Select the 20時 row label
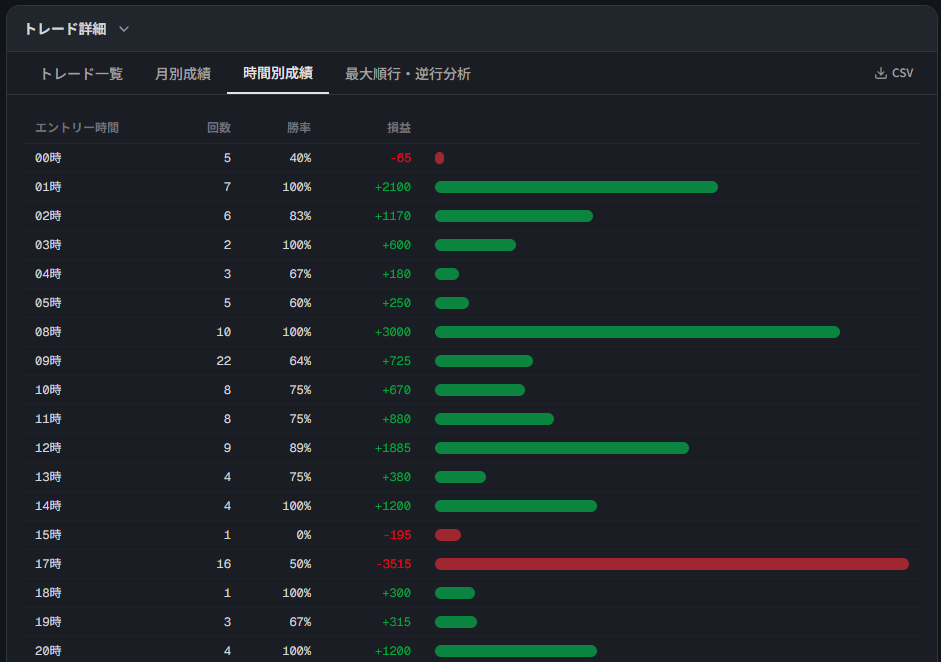 pos(48,651)
